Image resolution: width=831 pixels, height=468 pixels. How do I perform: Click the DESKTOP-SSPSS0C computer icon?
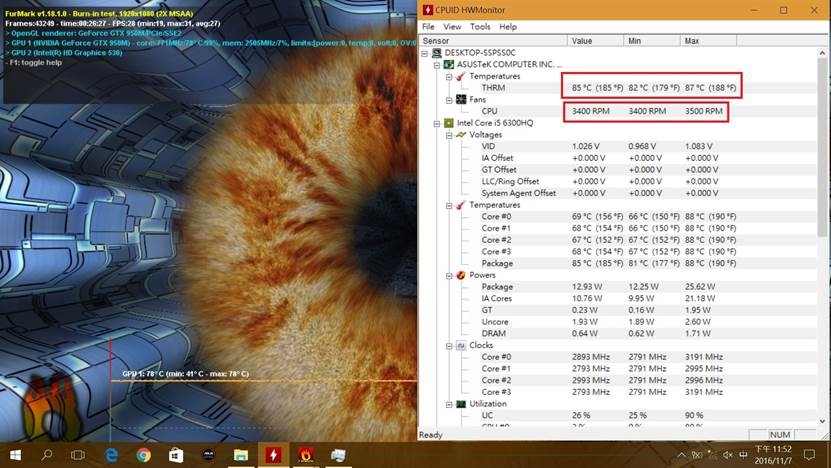pos(437,52)
